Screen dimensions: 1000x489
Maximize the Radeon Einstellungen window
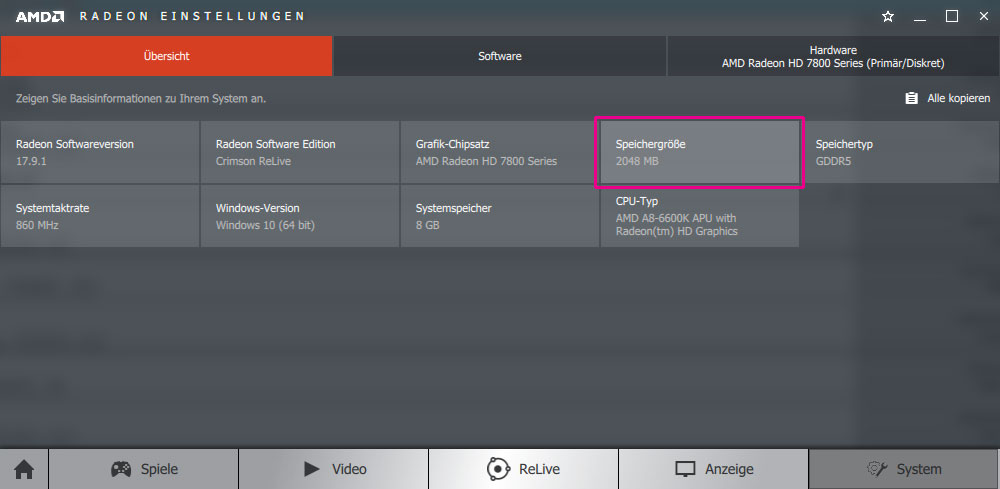[952, 17]
